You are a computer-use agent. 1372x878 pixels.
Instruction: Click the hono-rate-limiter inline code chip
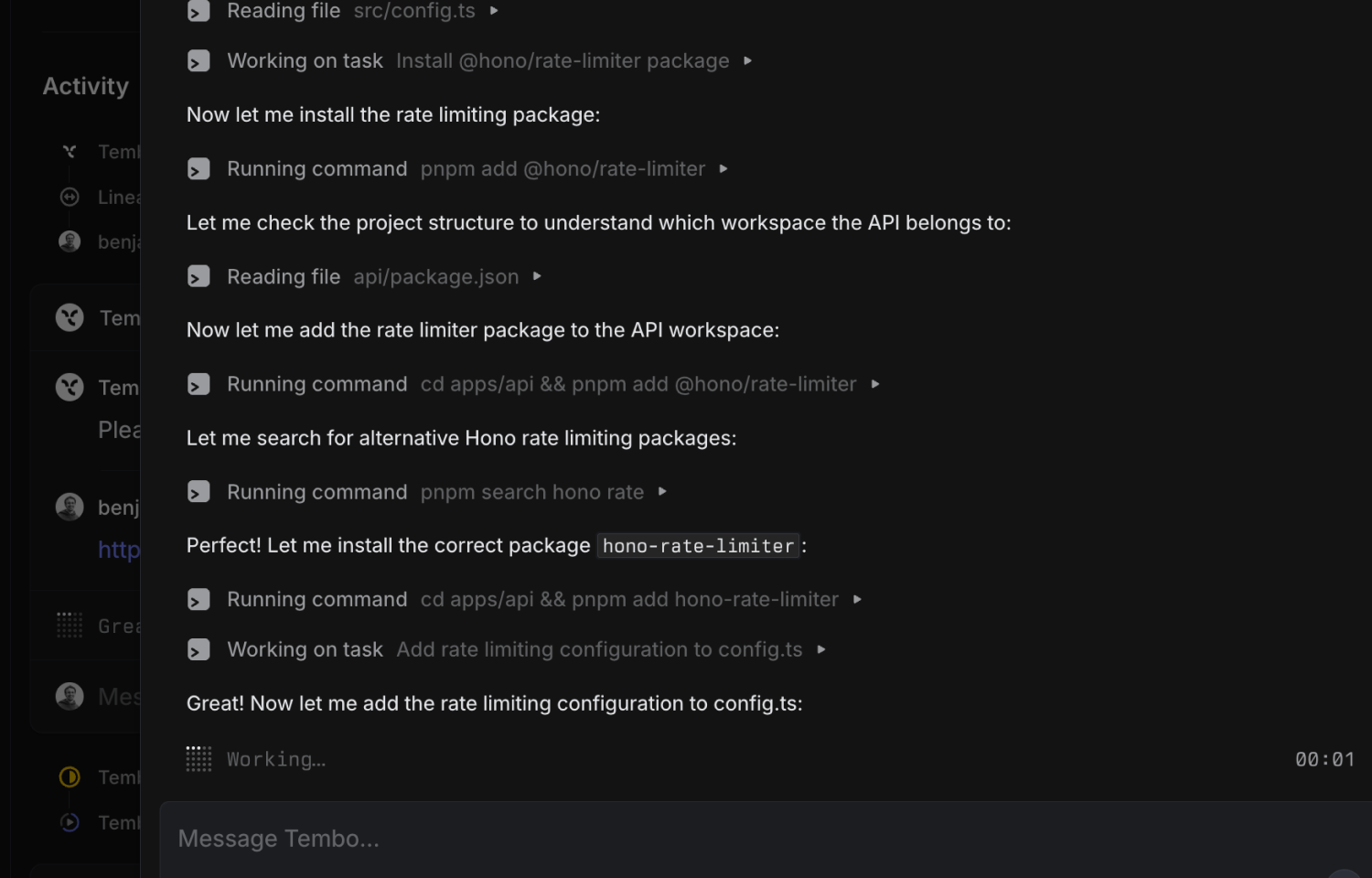[698, 546]
